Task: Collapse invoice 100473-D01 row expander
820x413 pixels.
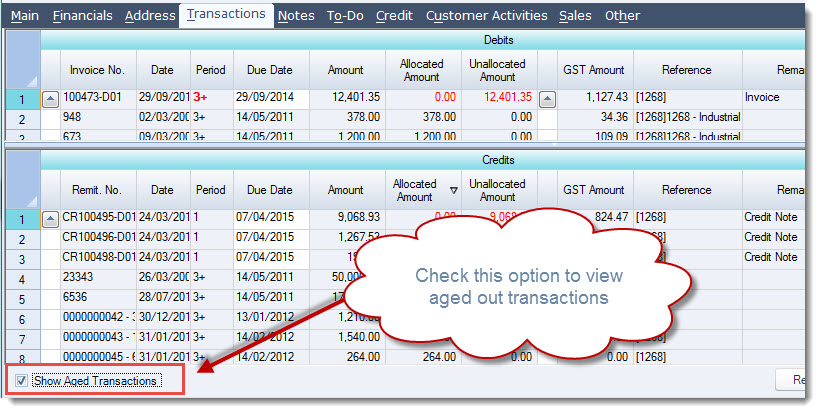Action: pos(50,99)
